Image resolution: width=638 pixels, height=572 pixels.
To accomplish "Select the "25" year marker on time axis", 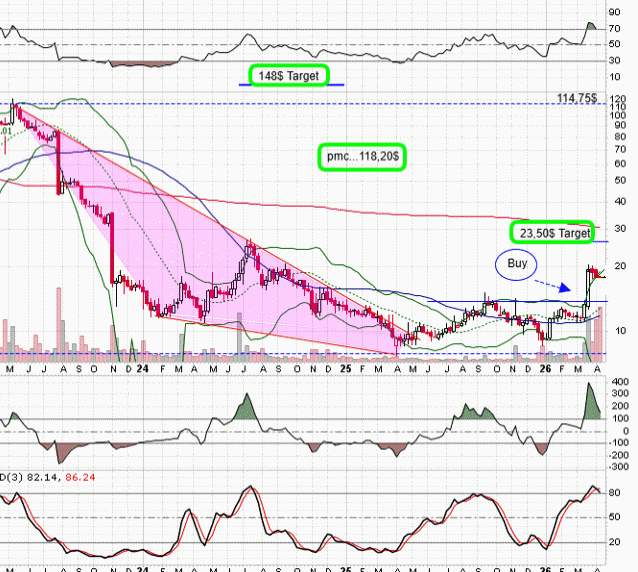I will 344,368.
